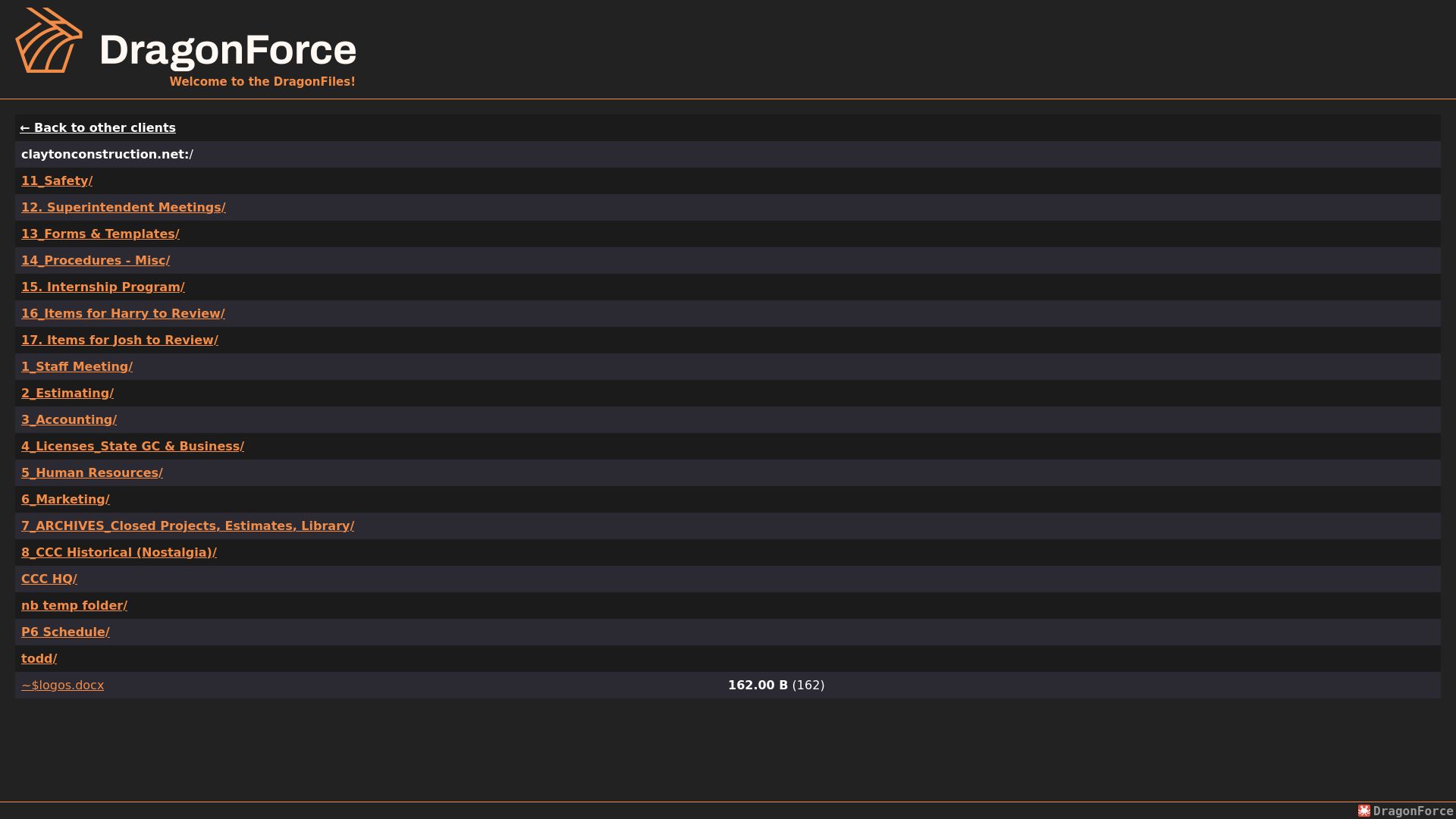Screen dimensions: 1456x819
Task: Click the DragonForce footer text
Action: point(1413,811)
